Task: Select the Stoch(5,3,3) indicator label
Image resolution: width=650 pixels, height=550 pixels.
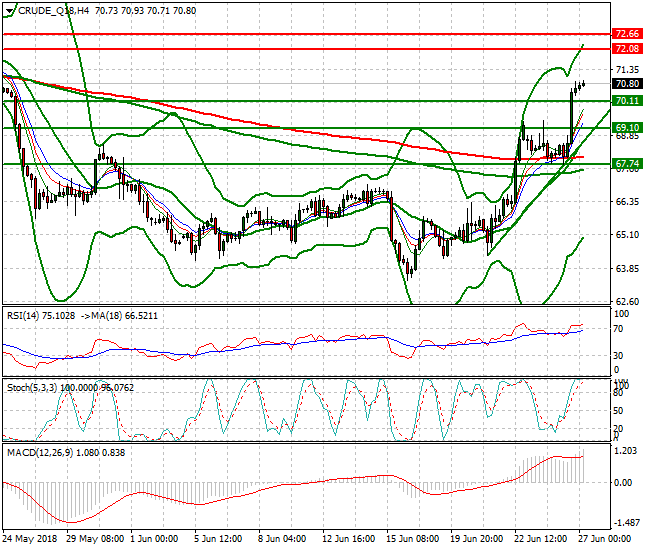Action: 32,388
